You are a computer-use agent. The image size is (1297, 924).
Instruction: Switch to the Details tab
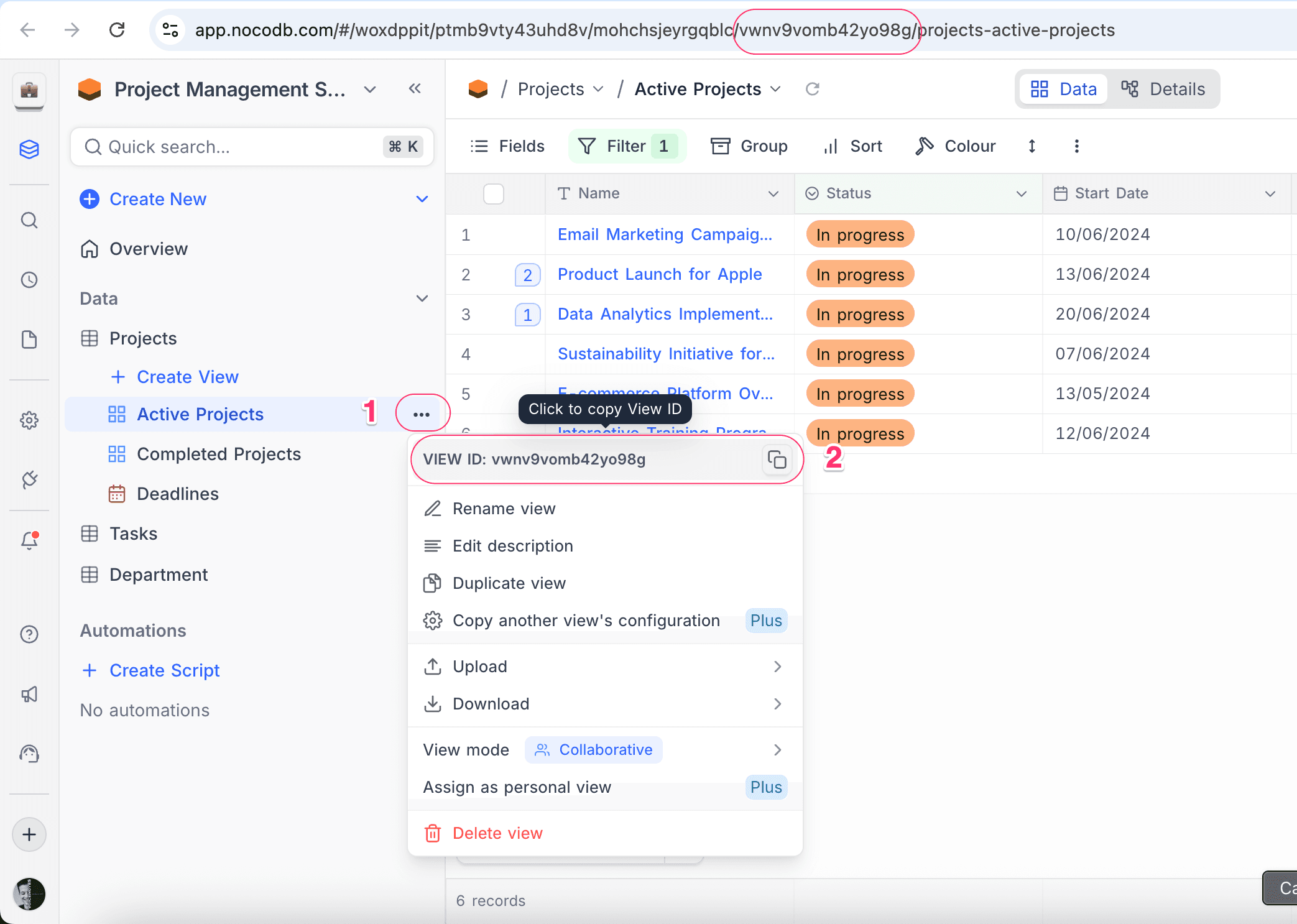pos(1163,89)
